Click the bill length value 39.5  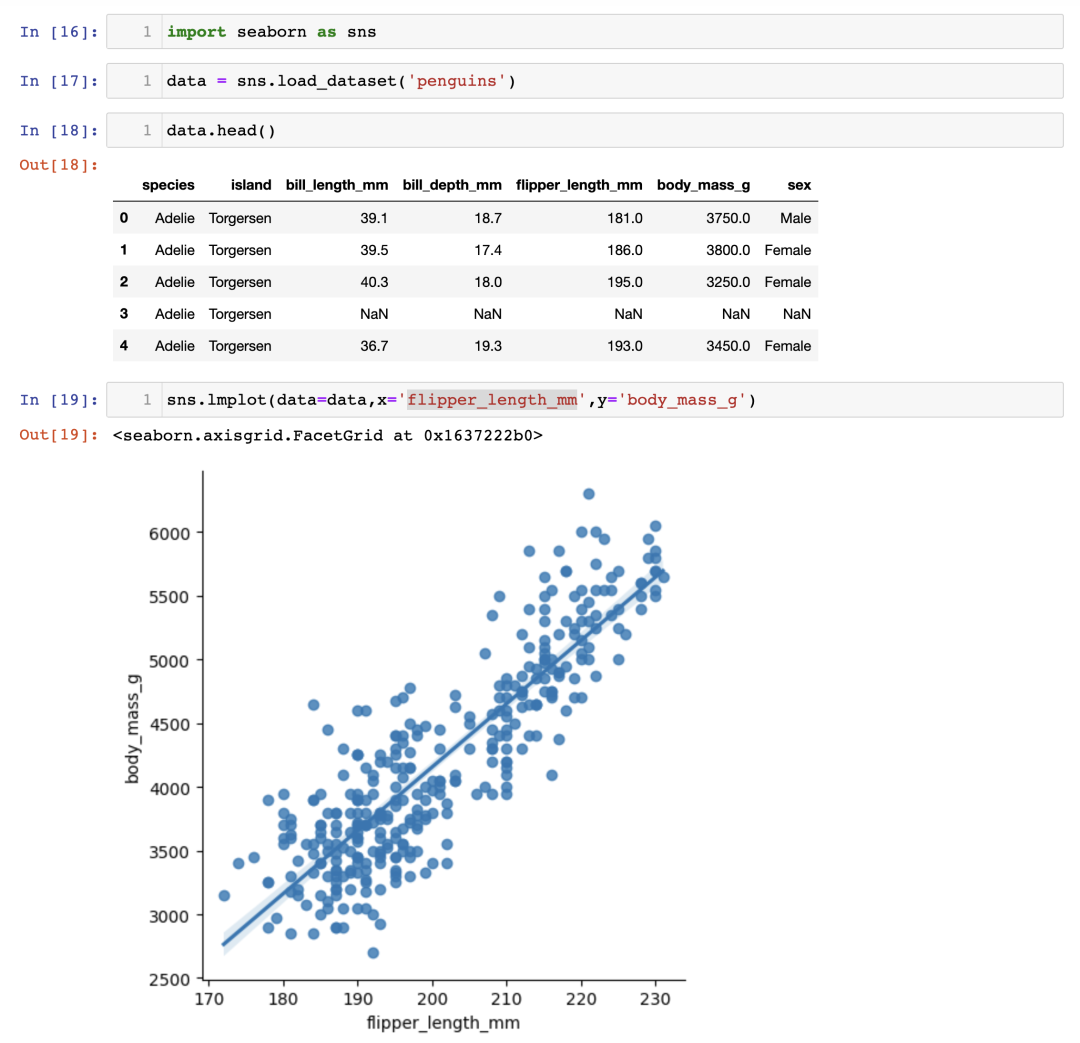tap(374, 250)
